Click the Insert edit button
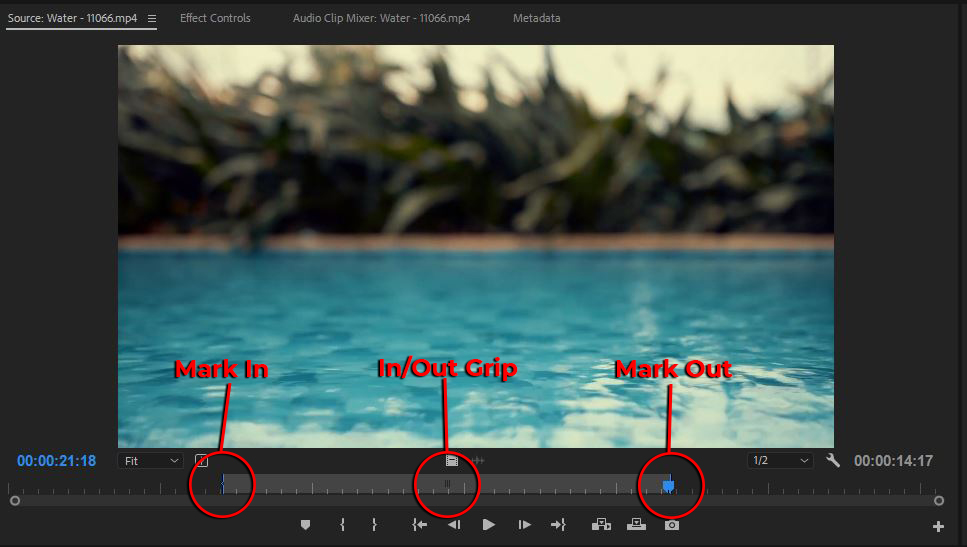The height and width of the screenshot is (547, 967). 601,525
